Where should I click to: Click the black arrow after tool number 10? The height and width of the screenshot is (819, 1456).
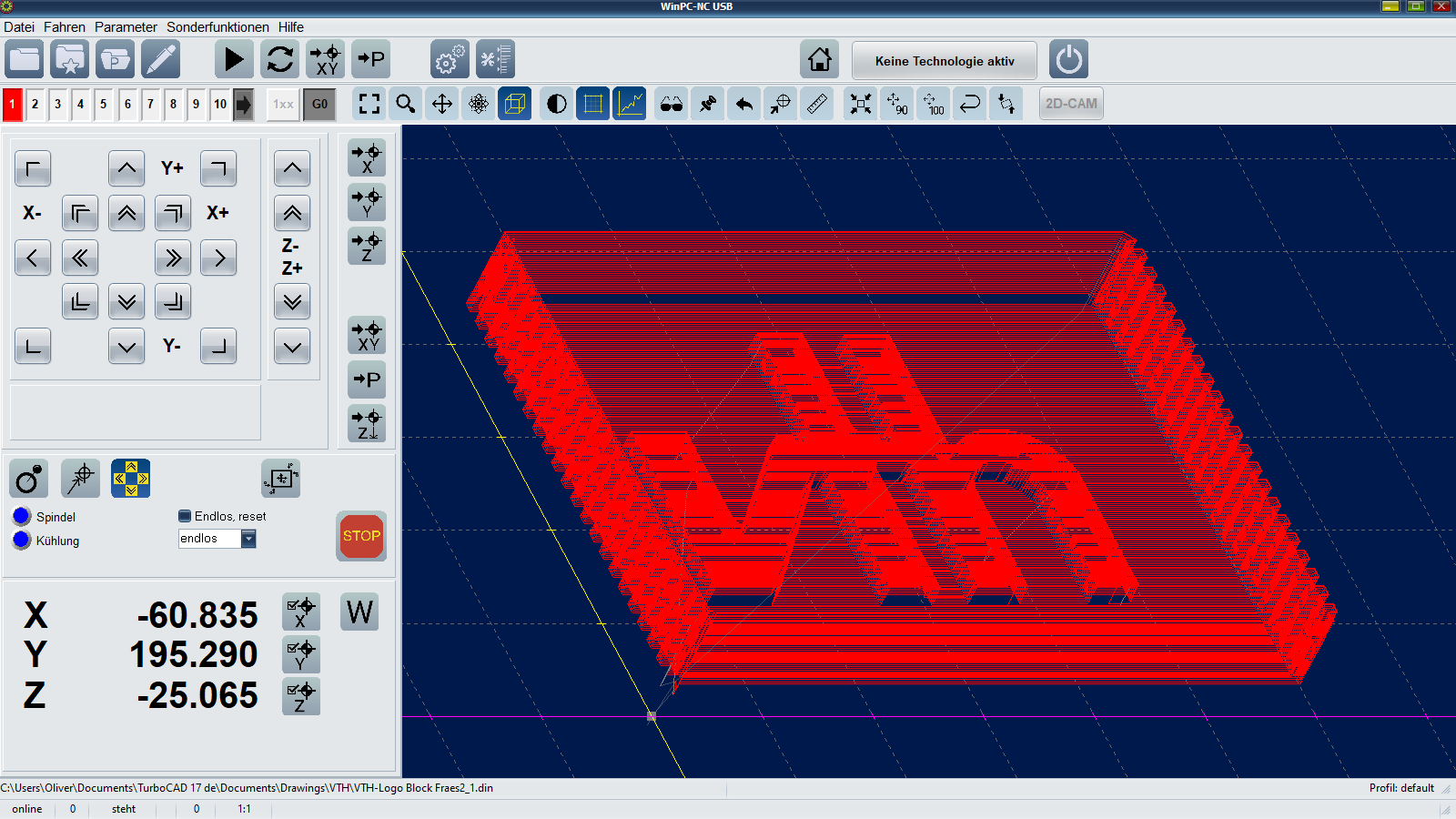coord(244,104)
